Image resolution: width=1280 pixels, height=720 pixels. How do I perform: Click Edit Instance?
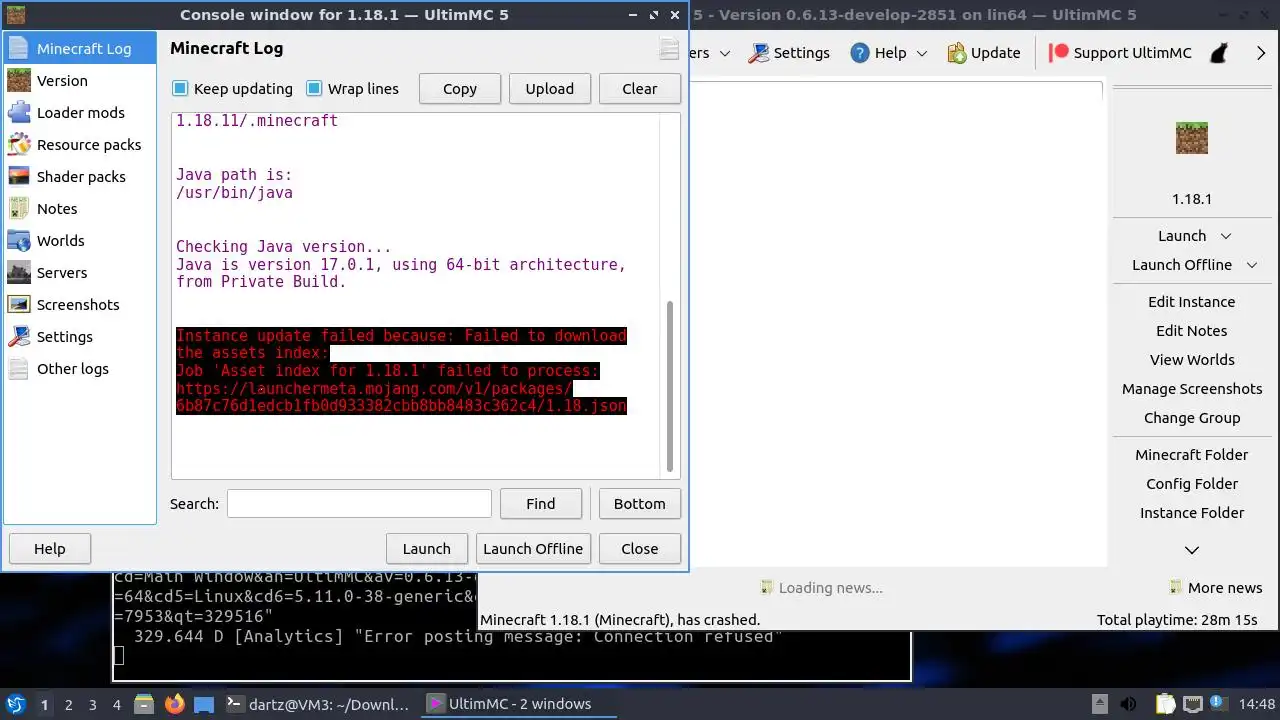[1192, 302]
